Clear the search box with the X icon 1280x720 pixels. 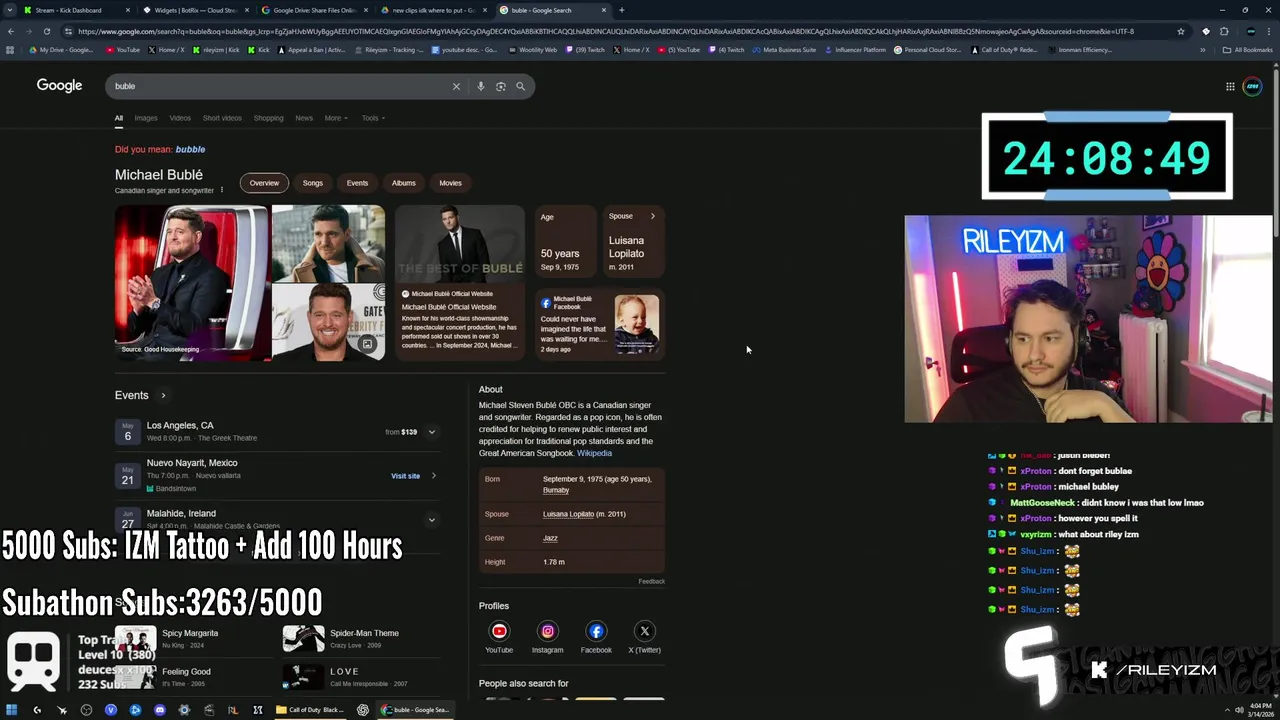point(456,86)
